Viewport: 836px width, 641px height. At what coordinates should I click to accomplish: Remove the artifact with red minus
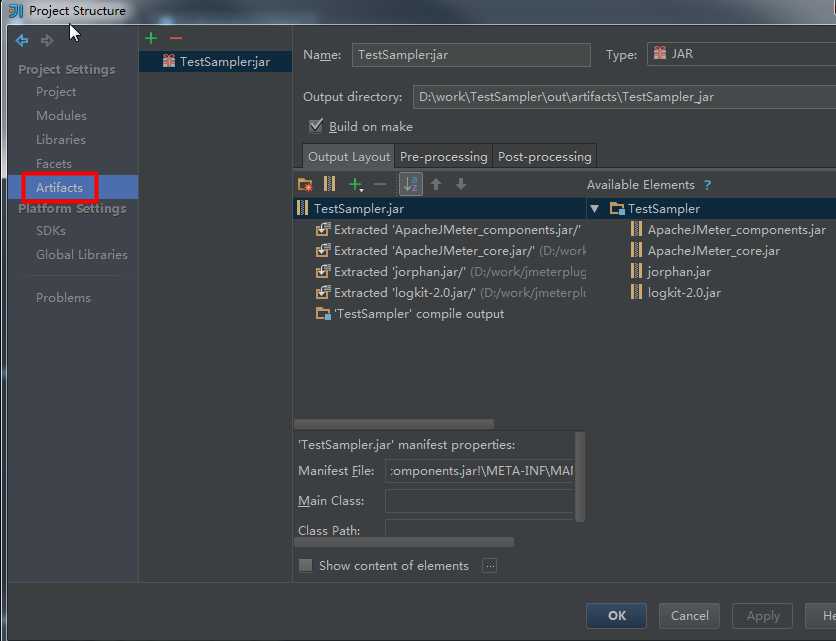[176, 38]
